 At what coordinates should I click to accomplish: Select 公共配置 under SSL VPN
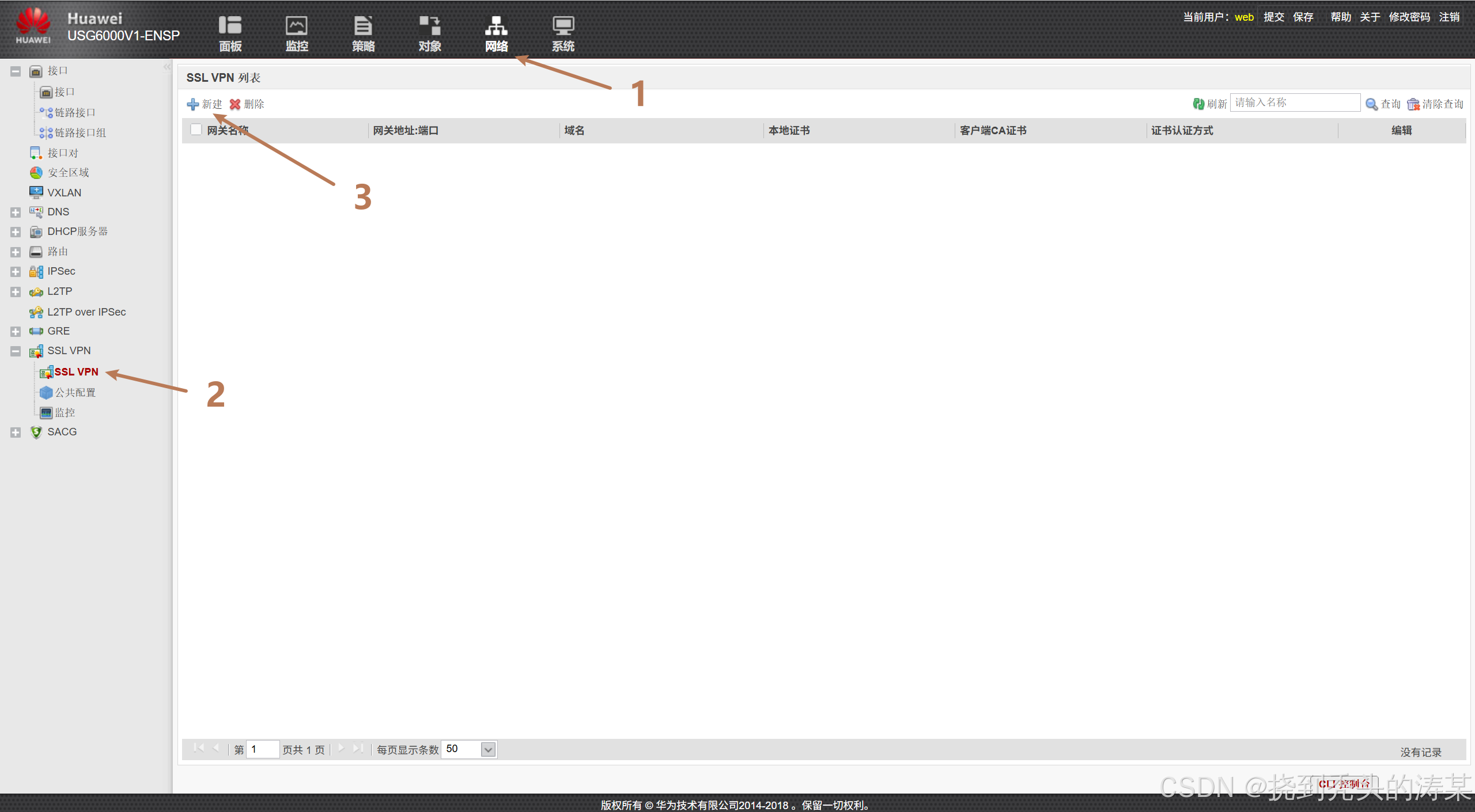pyautogui.click(x=75, y=393)
